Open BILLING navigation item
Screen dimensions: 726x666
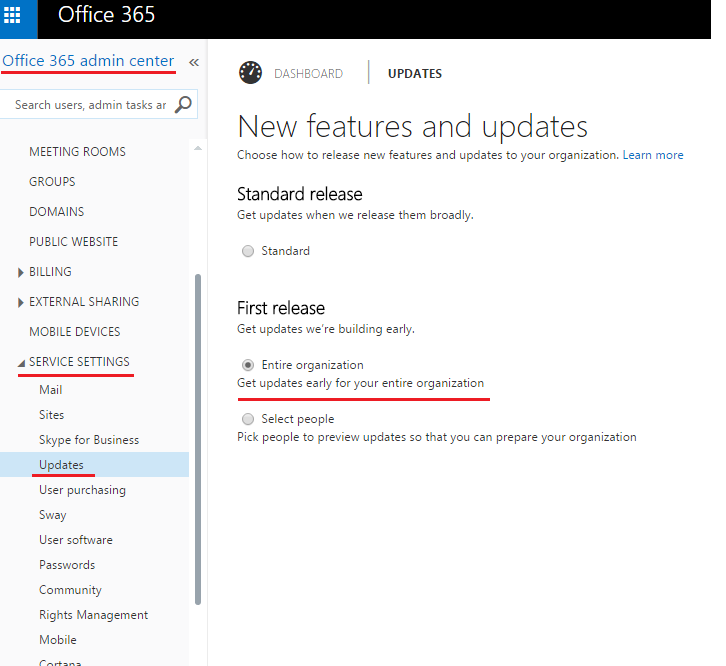pos(50,272)
